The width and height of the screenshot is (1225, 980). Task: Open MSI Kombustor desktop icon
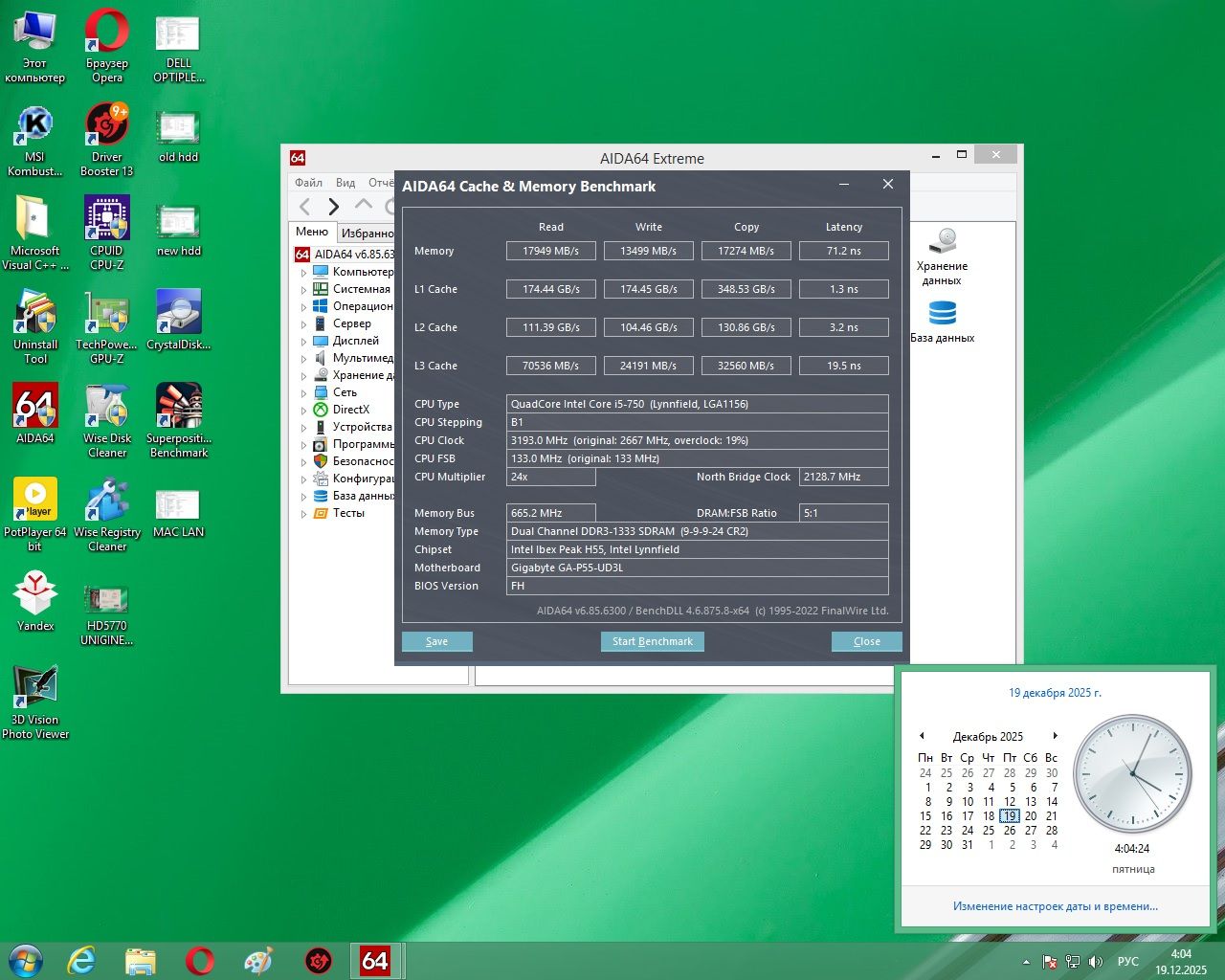(35, 140)
